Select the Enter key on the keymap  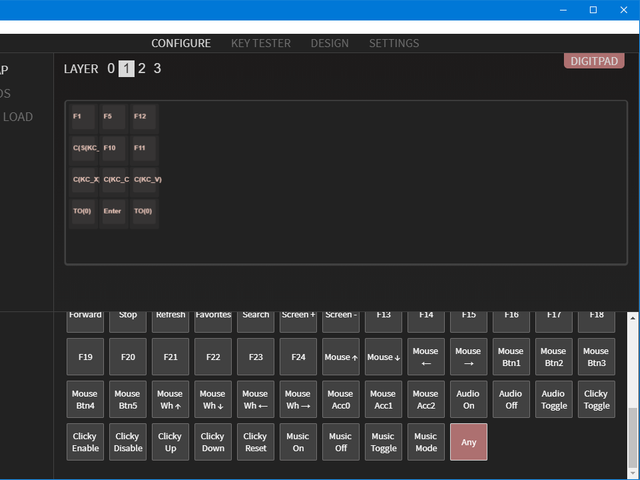click(x=113, y=212)
